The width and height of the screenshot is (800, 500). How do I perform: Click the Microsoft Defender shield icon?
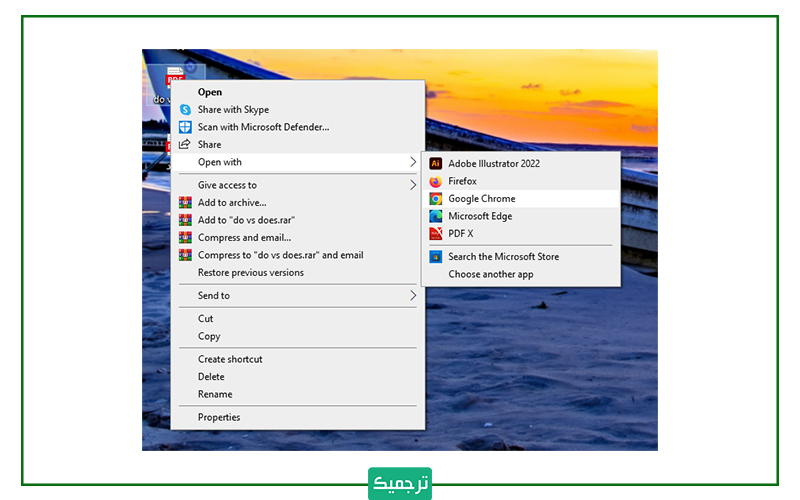[185, 127]
